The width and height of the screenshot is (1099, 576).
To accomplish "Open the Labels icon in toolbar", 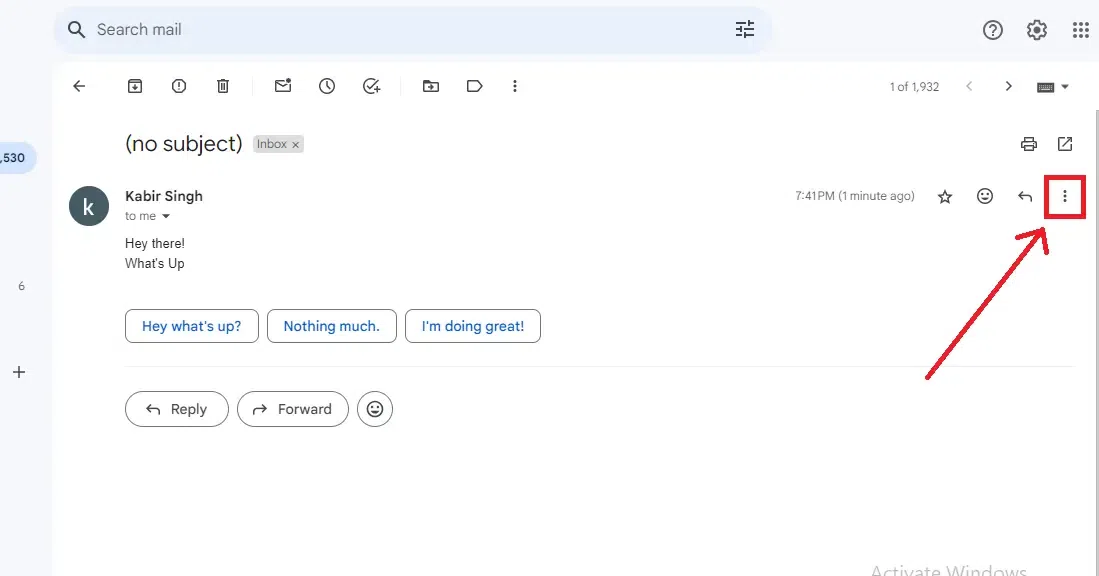I will [475, 87].
